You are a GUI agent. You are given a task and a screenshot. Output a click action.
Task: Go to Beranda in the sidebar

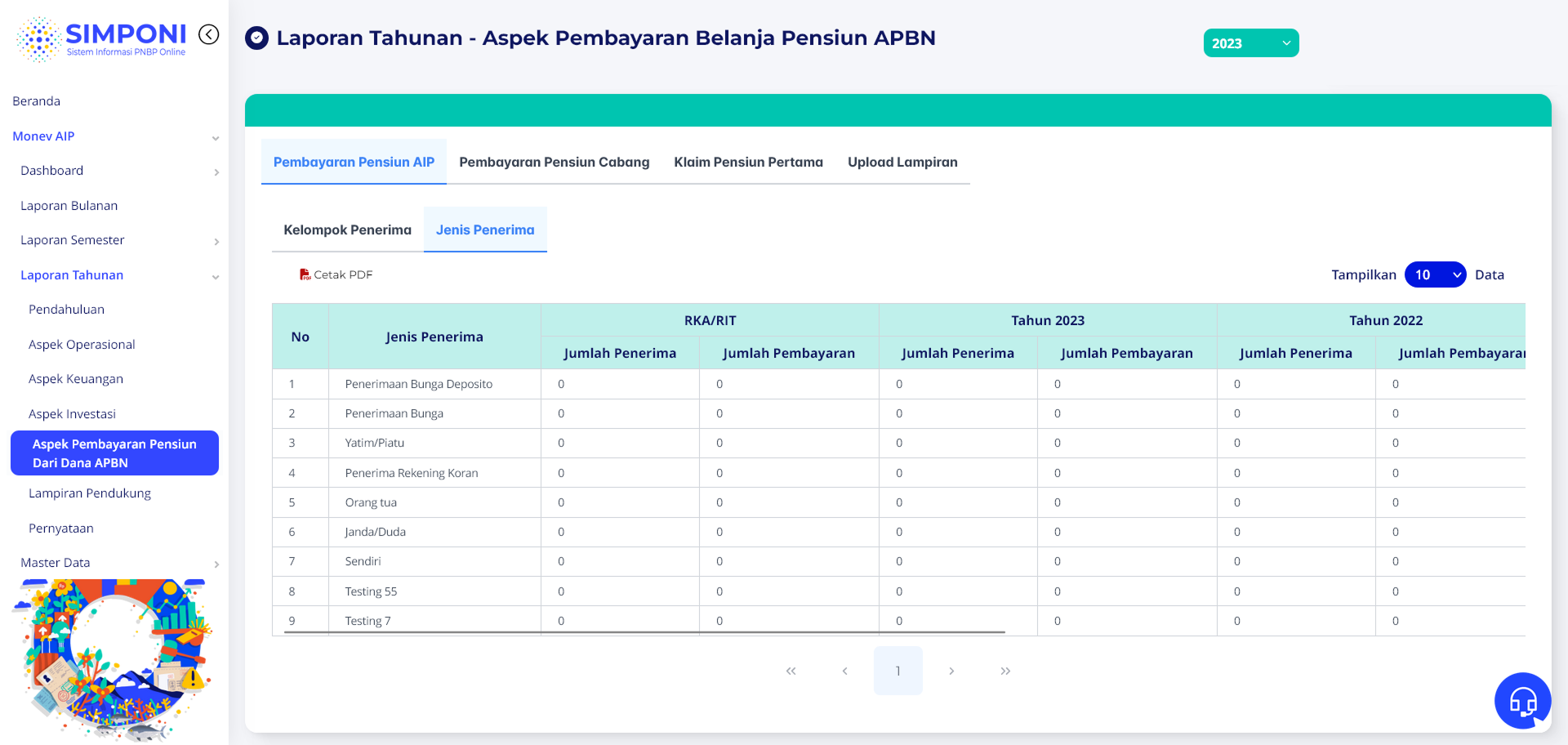(37, 101)
